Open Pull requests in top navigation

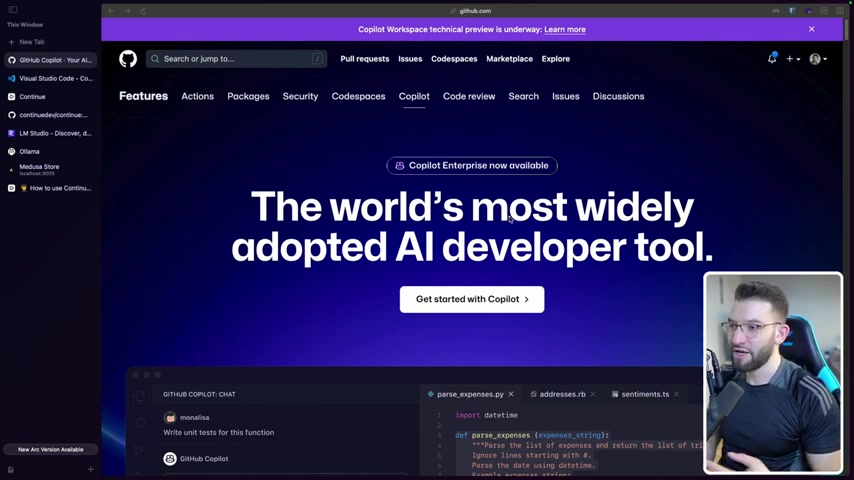[x=364, y=59]
